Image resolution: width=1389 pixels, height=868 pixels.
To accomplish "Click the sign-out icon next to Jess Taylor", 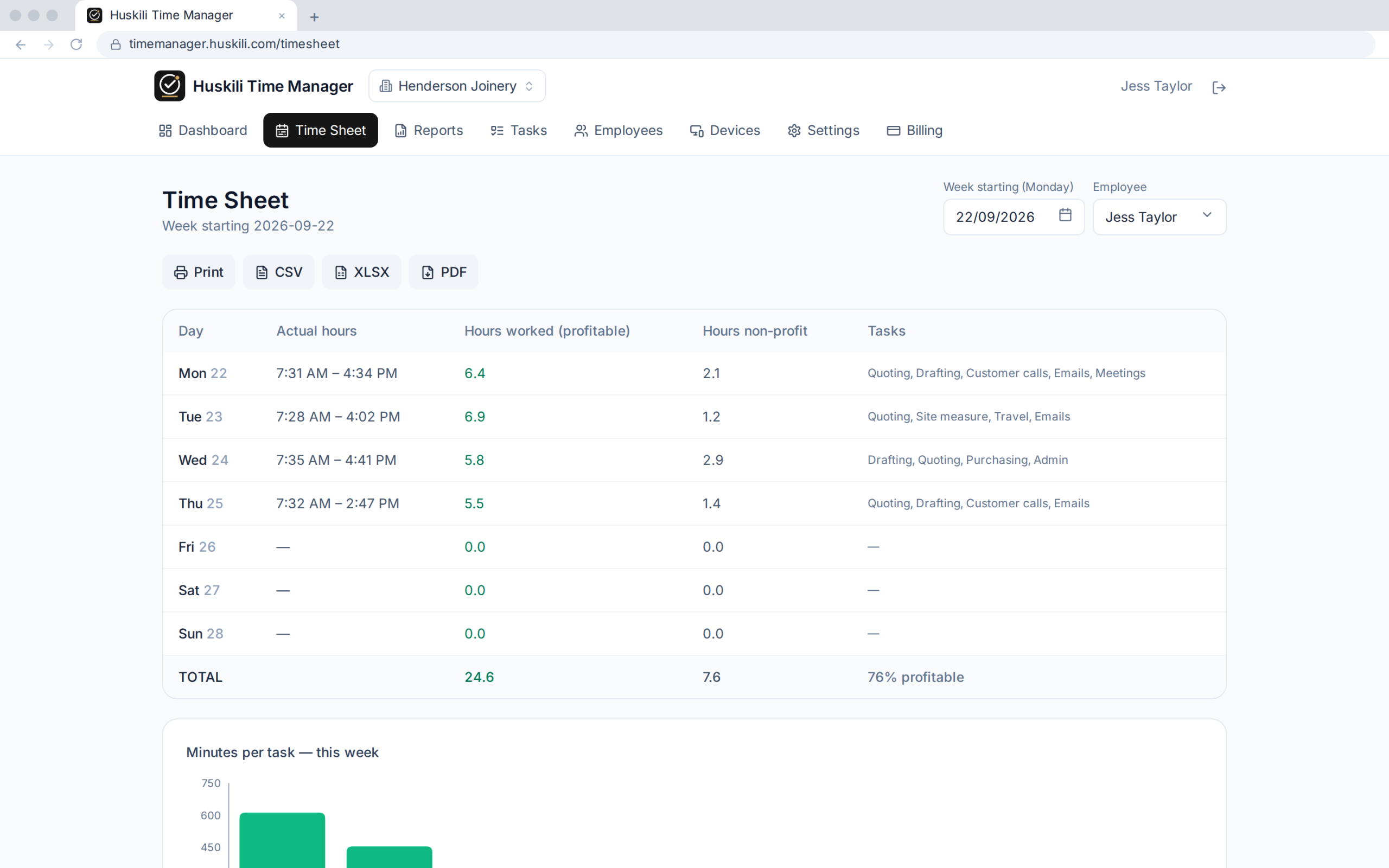I will [x=1219, y=87].
